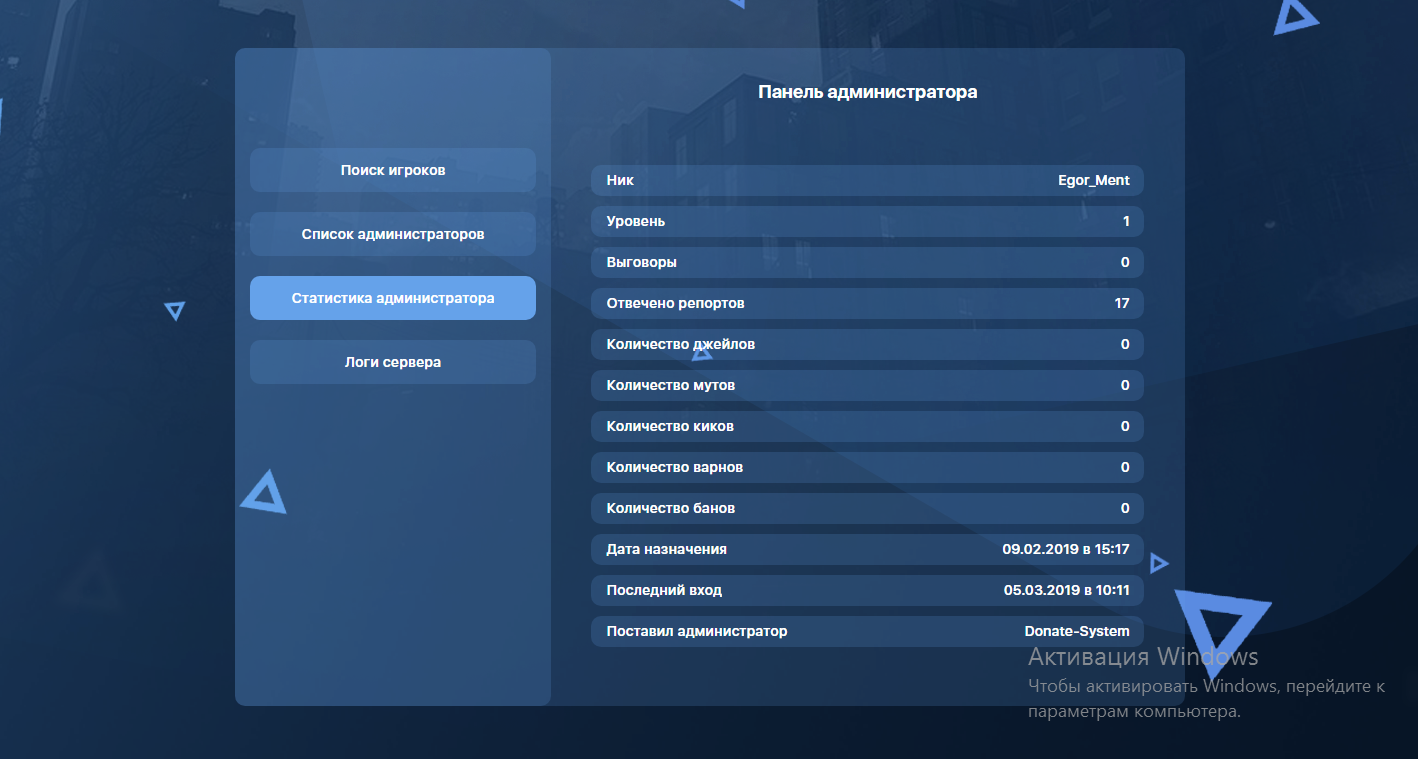Click the Панель администратора heading

pyautogui.click(x=867, y=92)
